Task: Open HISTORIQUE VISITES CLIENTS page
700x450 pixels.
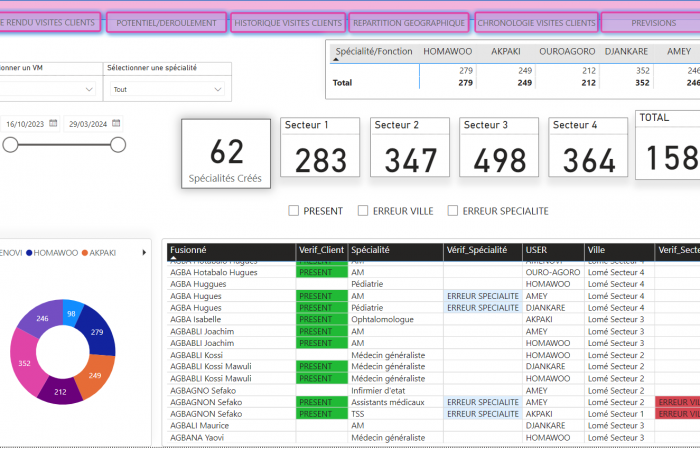Action: coord(288,23)
